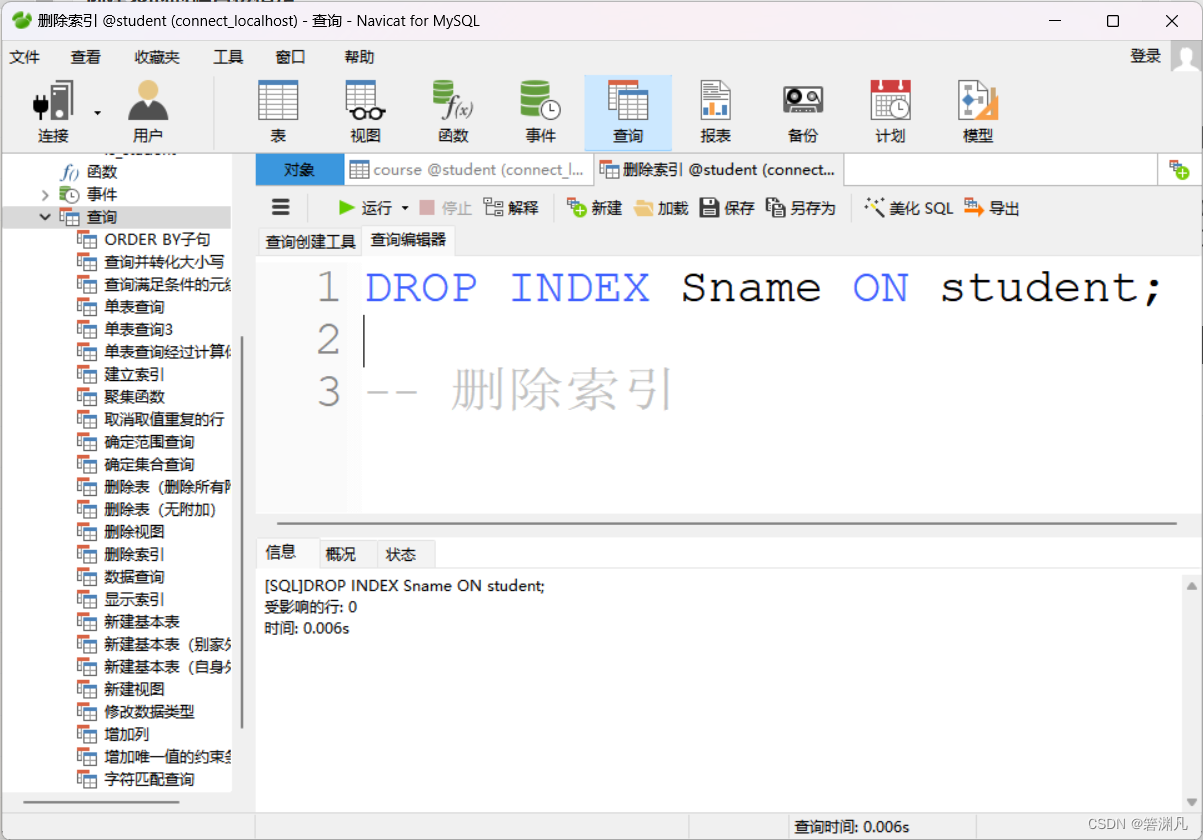Select 增加列 query item
This screenshot has height=840, width=1203.
tap(113, 734)
